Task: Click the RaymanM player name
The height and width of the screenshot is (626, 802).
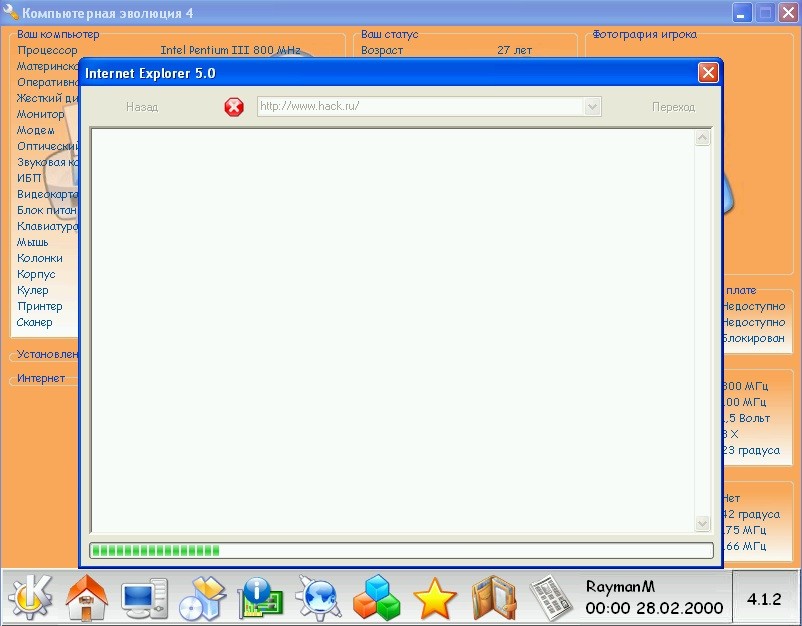Action: click(x=620, y=586)
